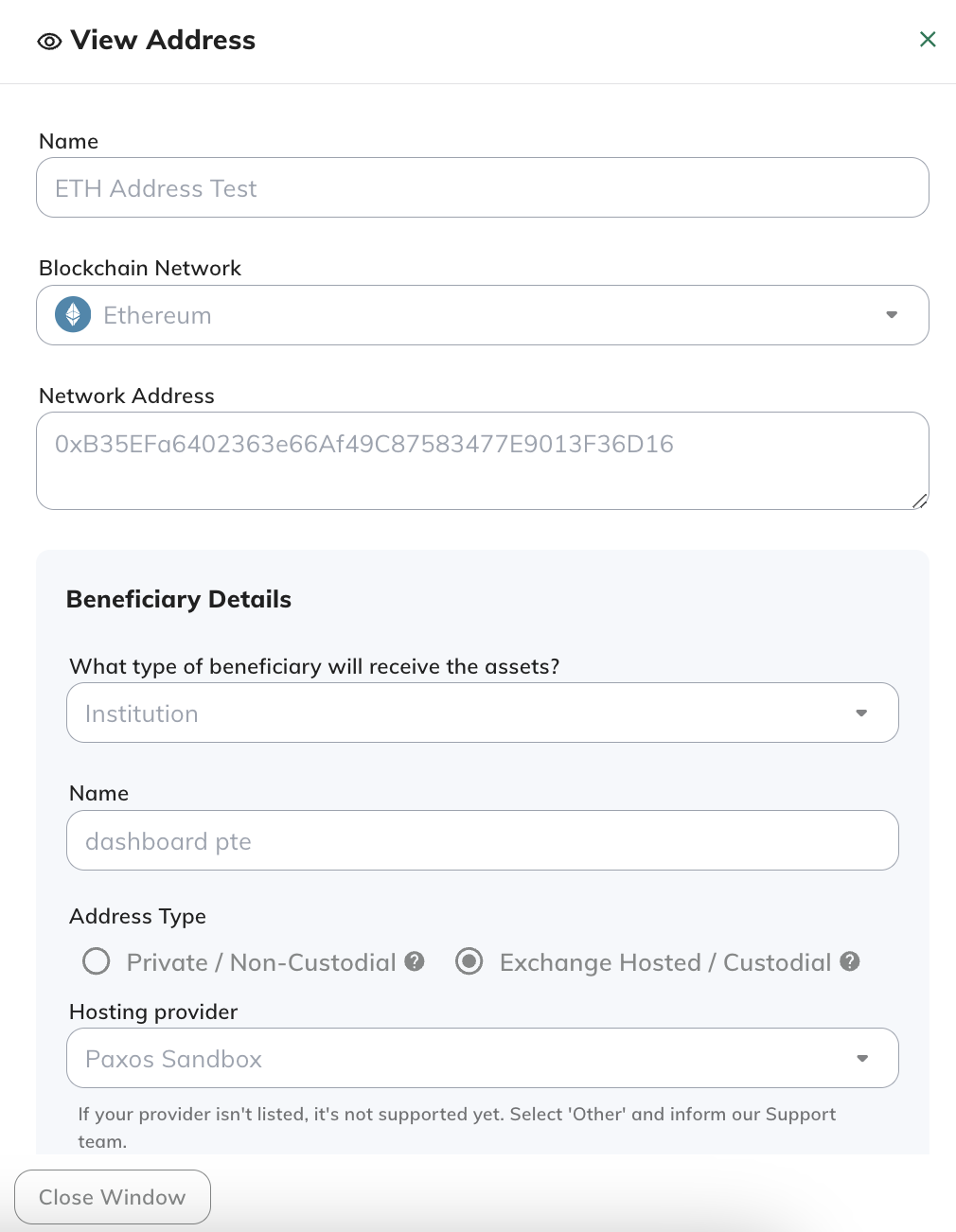The image size is (956, 1232).
Task: Open the Blockchain Network dropdown arrow
Action: point(892,314)
